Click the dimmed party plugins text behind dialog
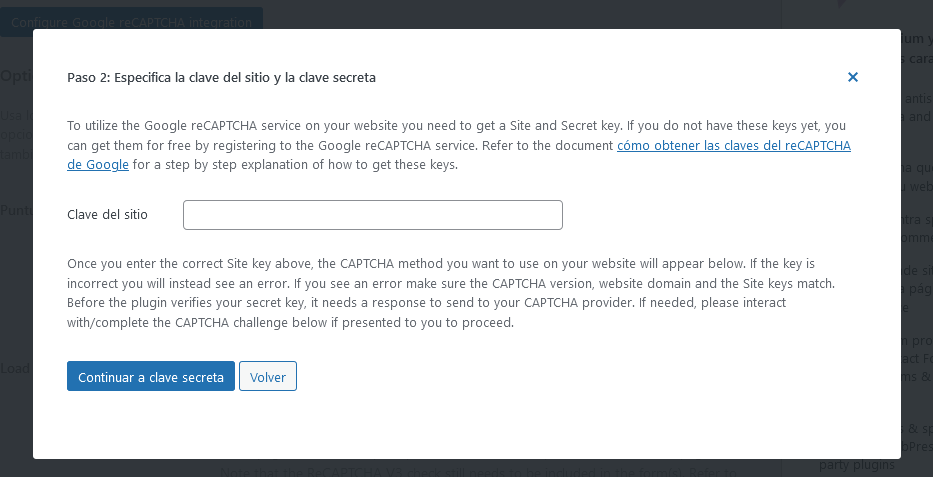Image resolution: width=933 pixels, height=477 pixels. tap(857, 465)
